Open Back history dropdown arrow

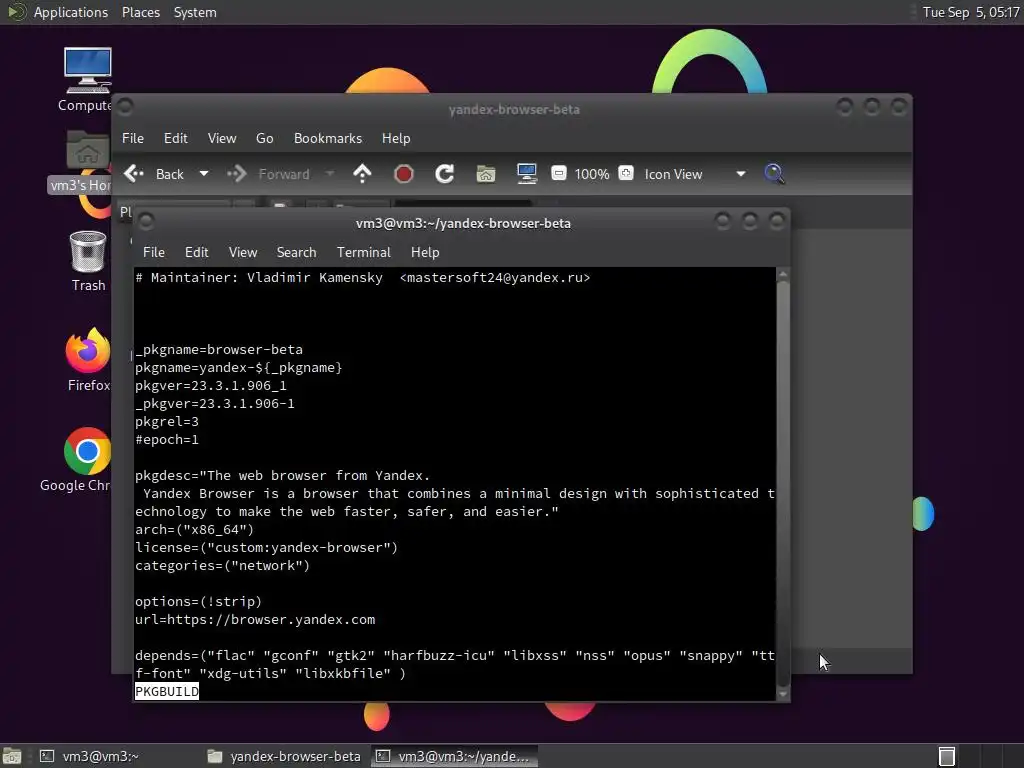[204, 174]
